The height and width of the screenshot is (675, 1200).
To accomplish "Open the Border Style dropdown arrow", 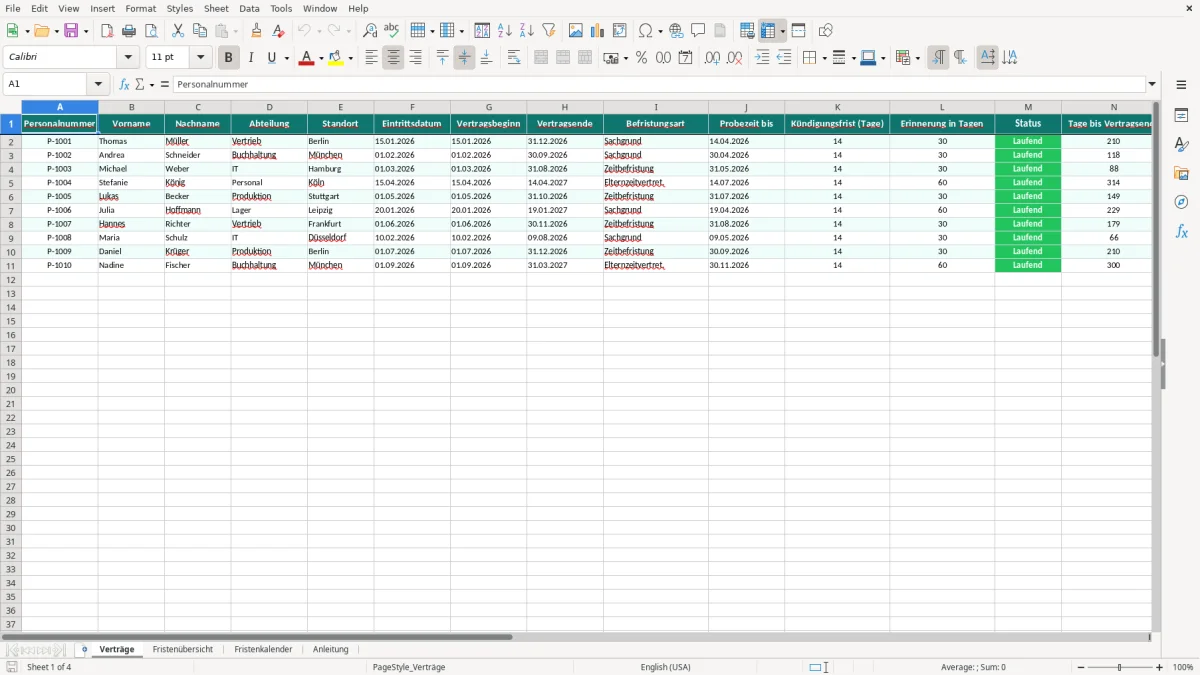I will click(x=852, y=58).
